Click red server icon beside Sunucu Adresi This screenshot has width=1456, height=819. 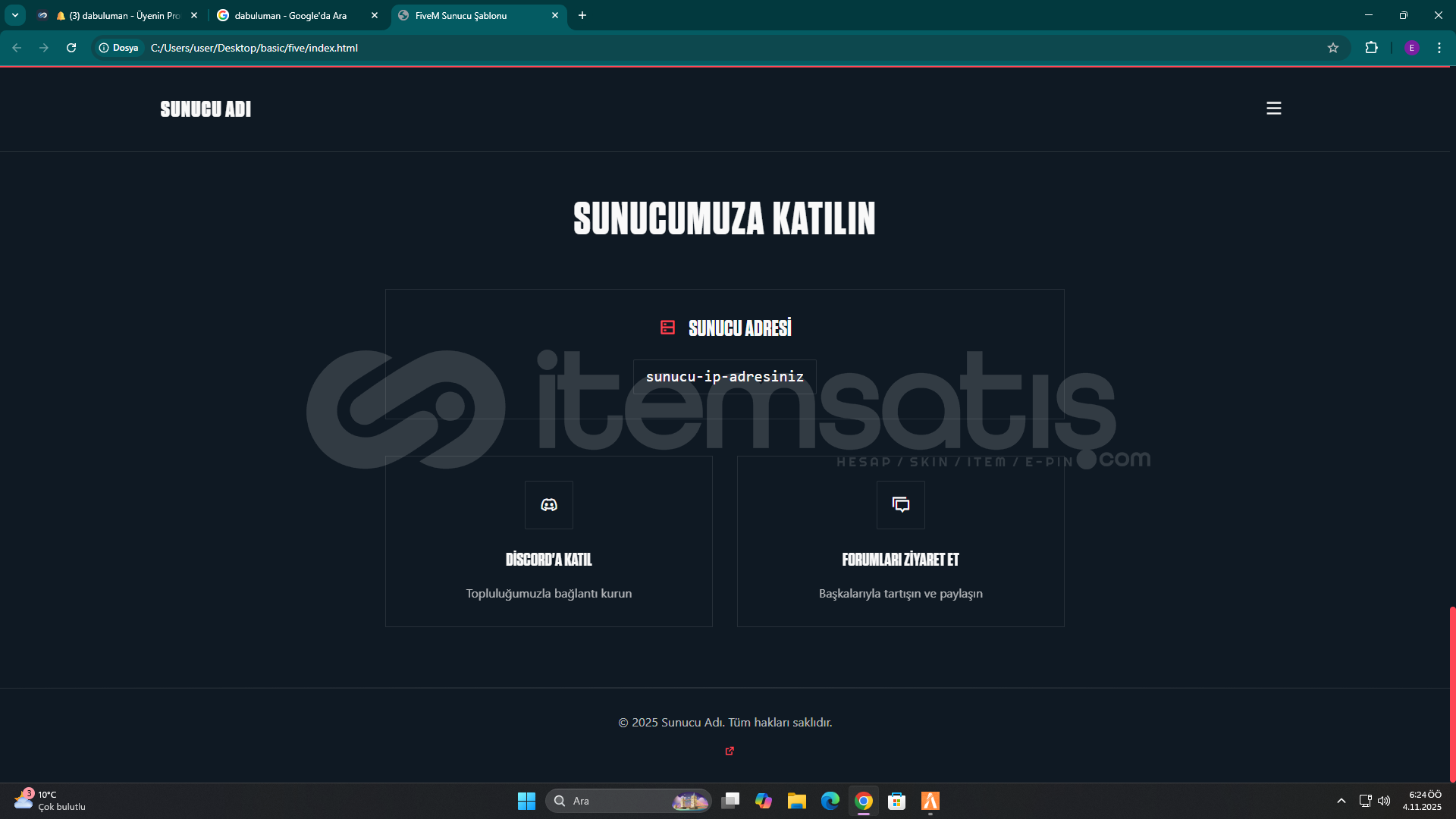[x=667, y=328]
